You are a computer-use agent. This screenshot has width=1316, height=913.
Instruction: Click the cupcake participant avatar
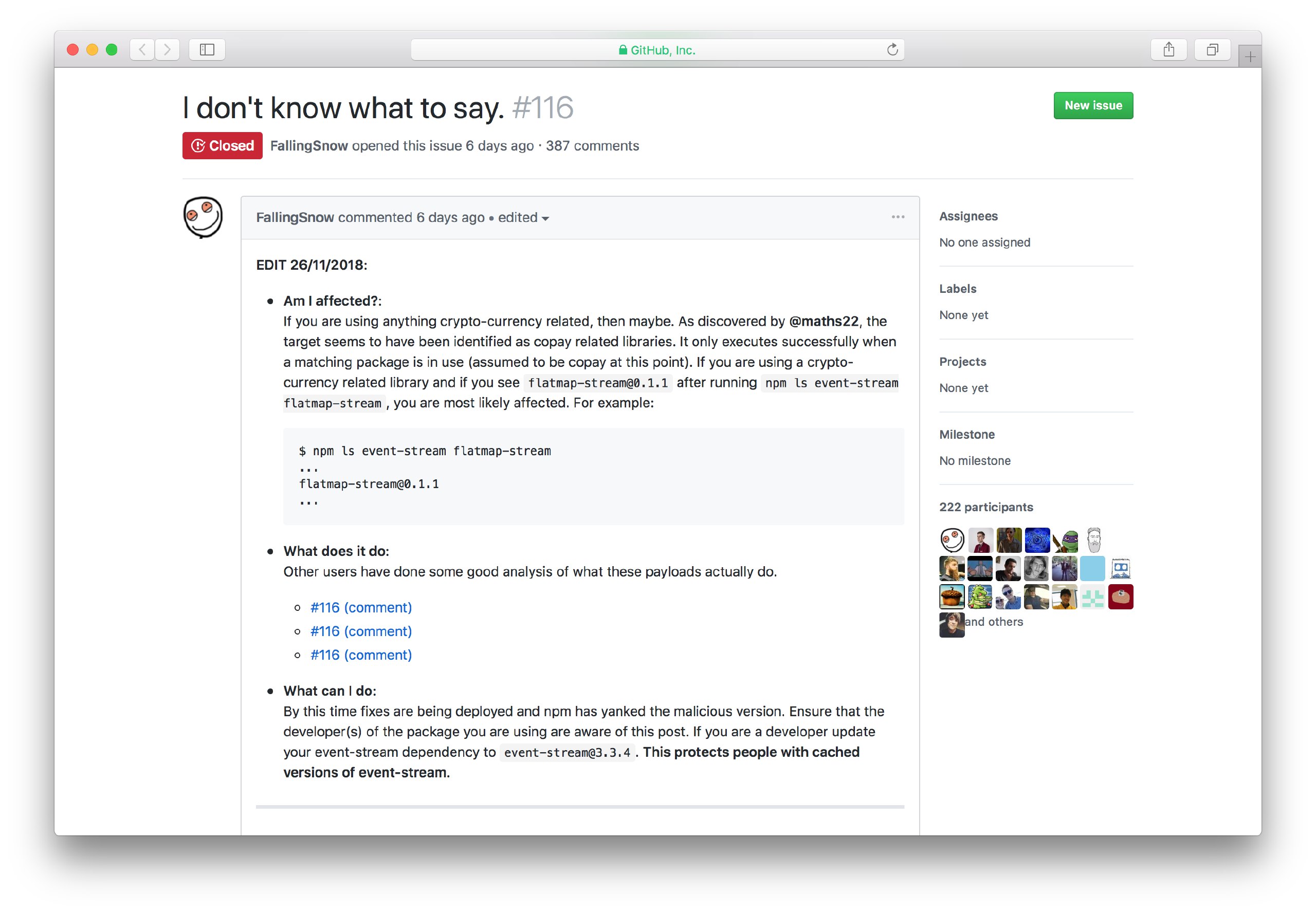pos(952,597)
